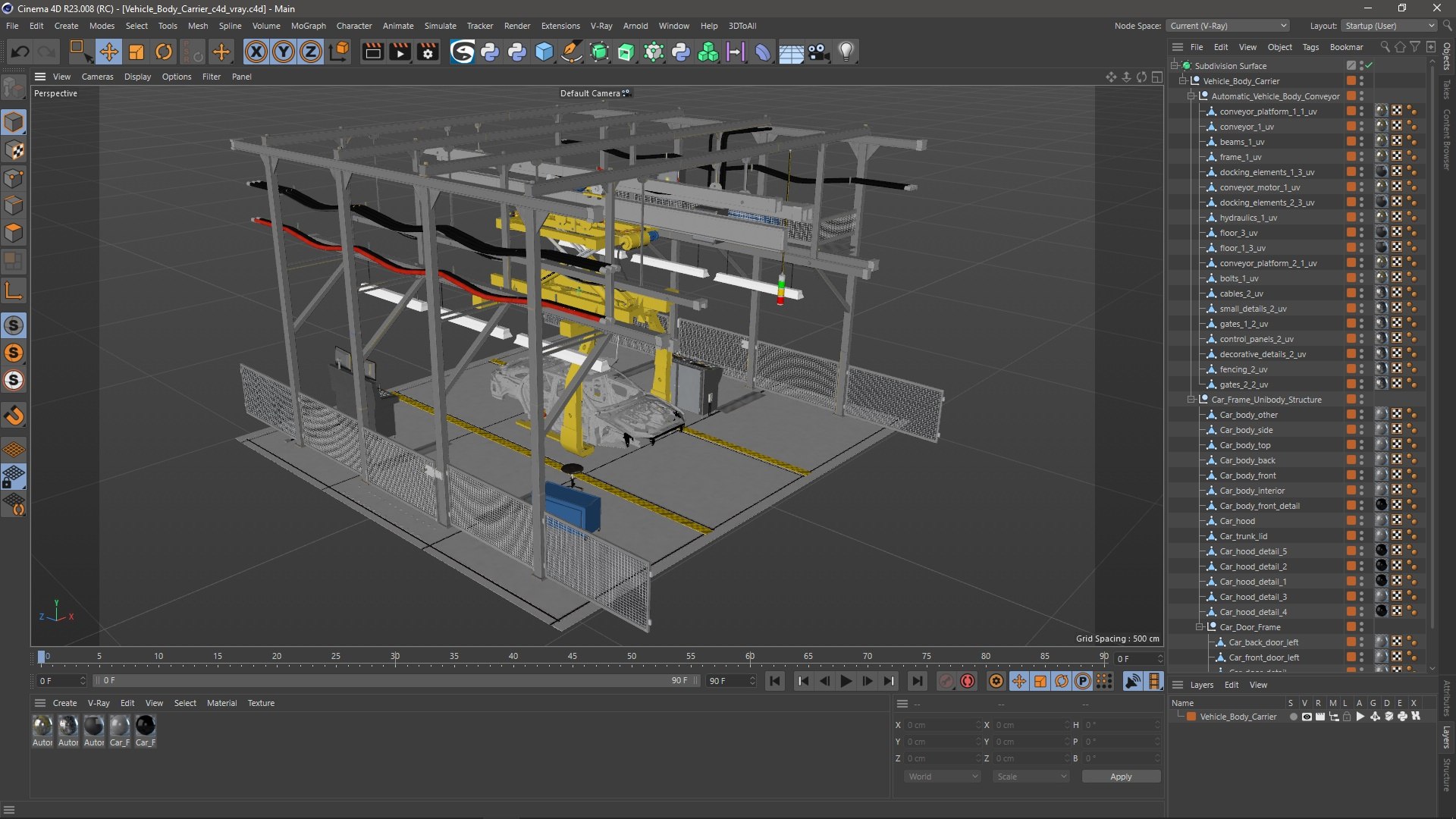The image size is (1456, 819).
Task: Collapse the Car_Frame_Unibody_Structure group
Action: pos(1191,400)
